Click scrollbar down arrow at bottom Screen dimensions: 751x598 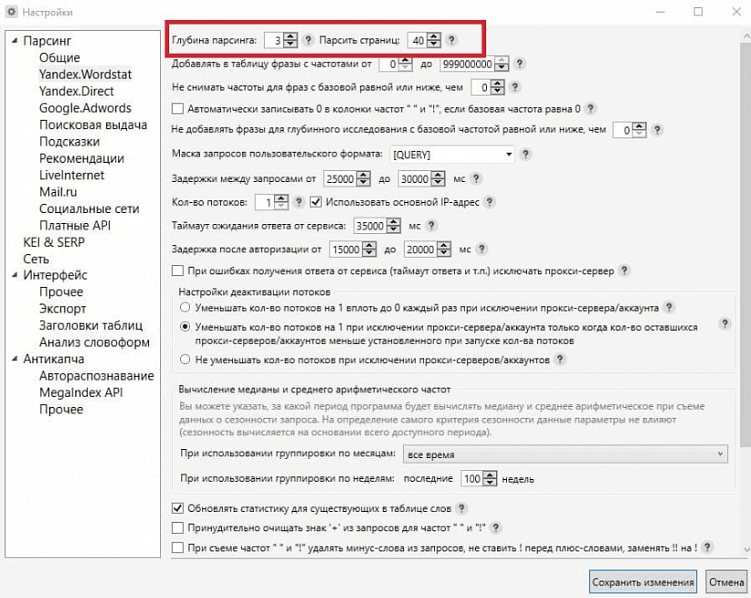[746, 550]
